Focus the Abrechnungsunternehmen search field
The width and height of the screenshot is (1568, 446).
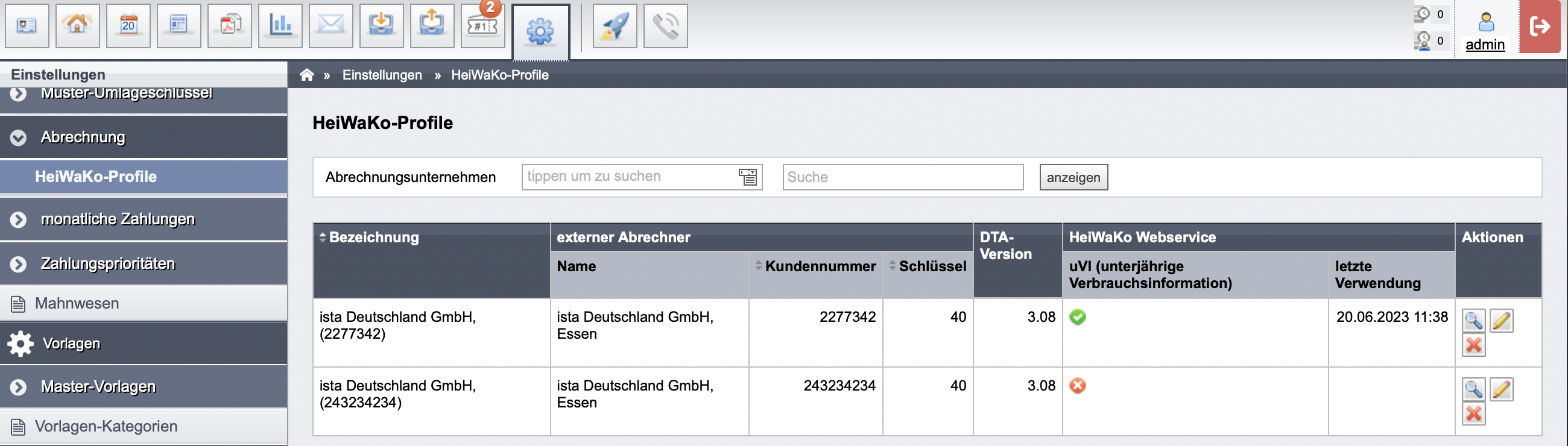[x=642, y=177]
